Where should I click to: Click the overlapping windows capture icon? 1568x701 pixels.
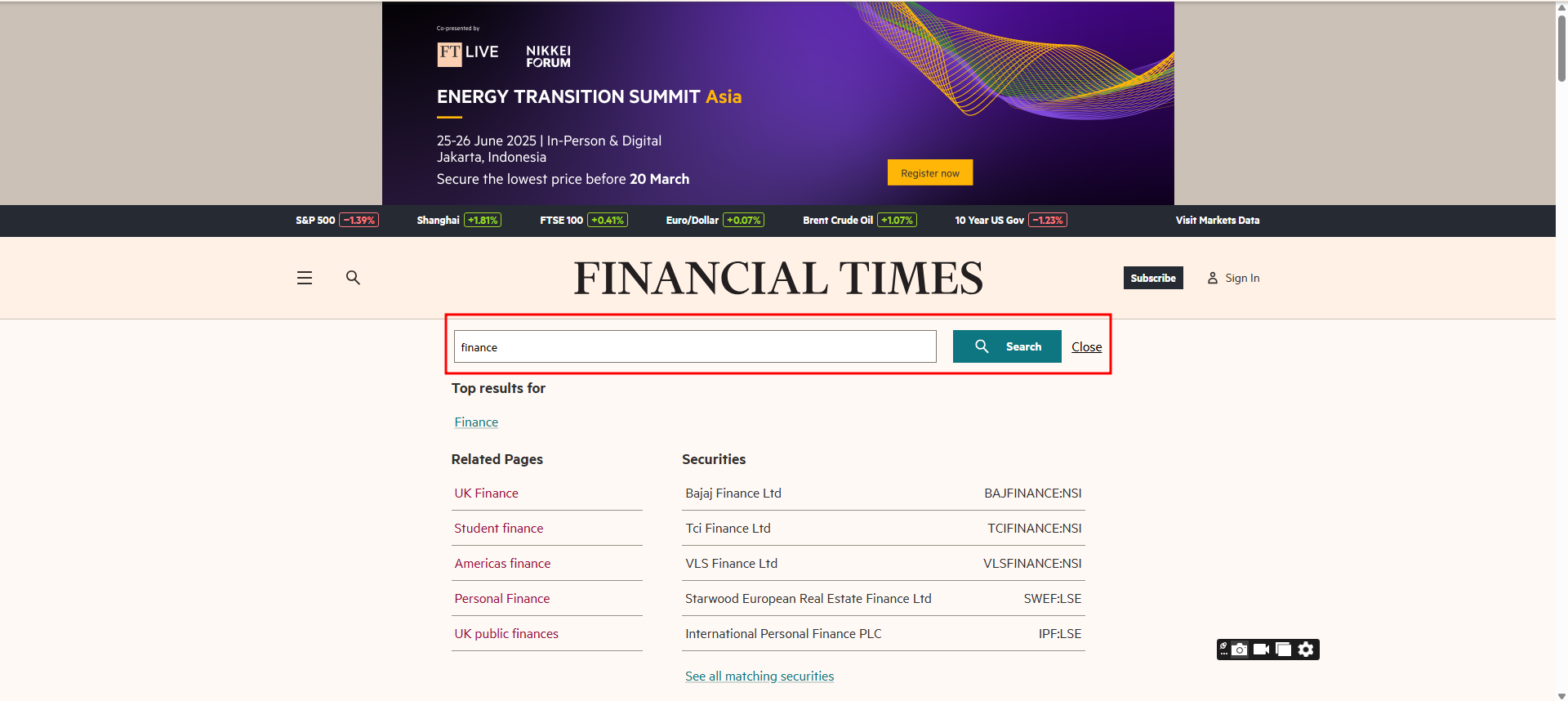click(x=1283, y=650)
